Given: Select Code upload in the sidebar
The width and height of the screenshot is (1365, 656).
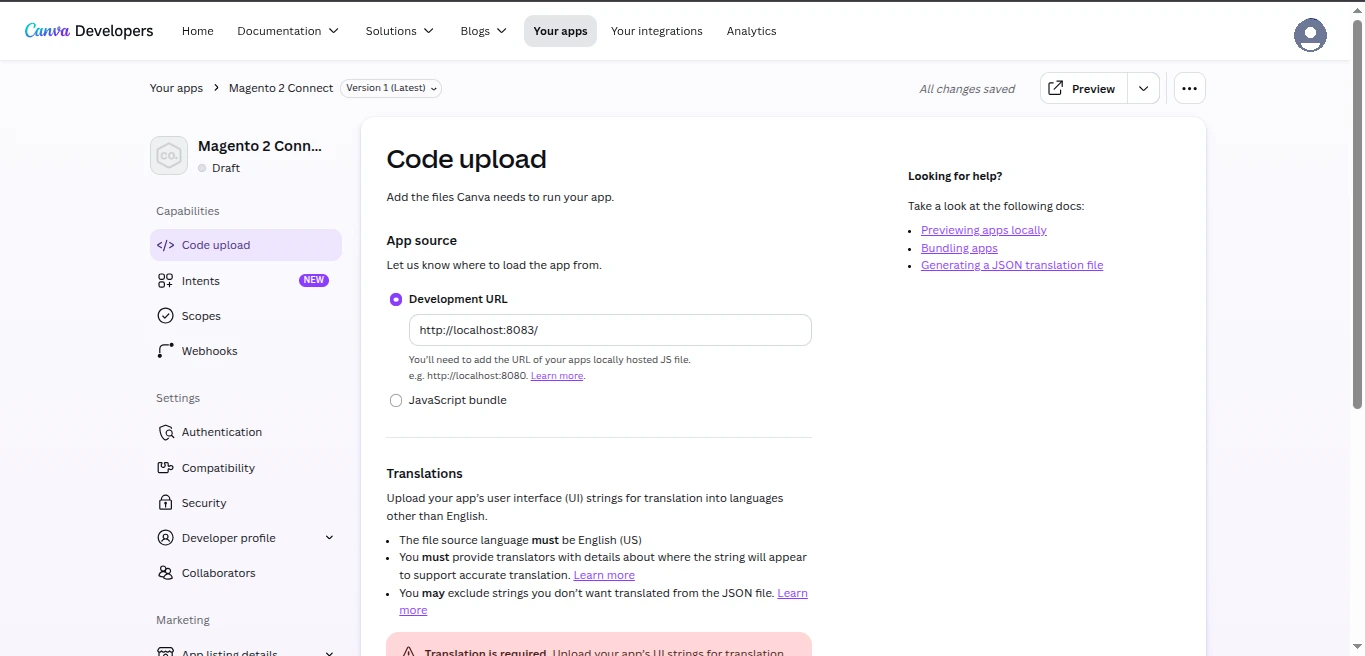Looking at the screenshot, I should coord(246,245).
